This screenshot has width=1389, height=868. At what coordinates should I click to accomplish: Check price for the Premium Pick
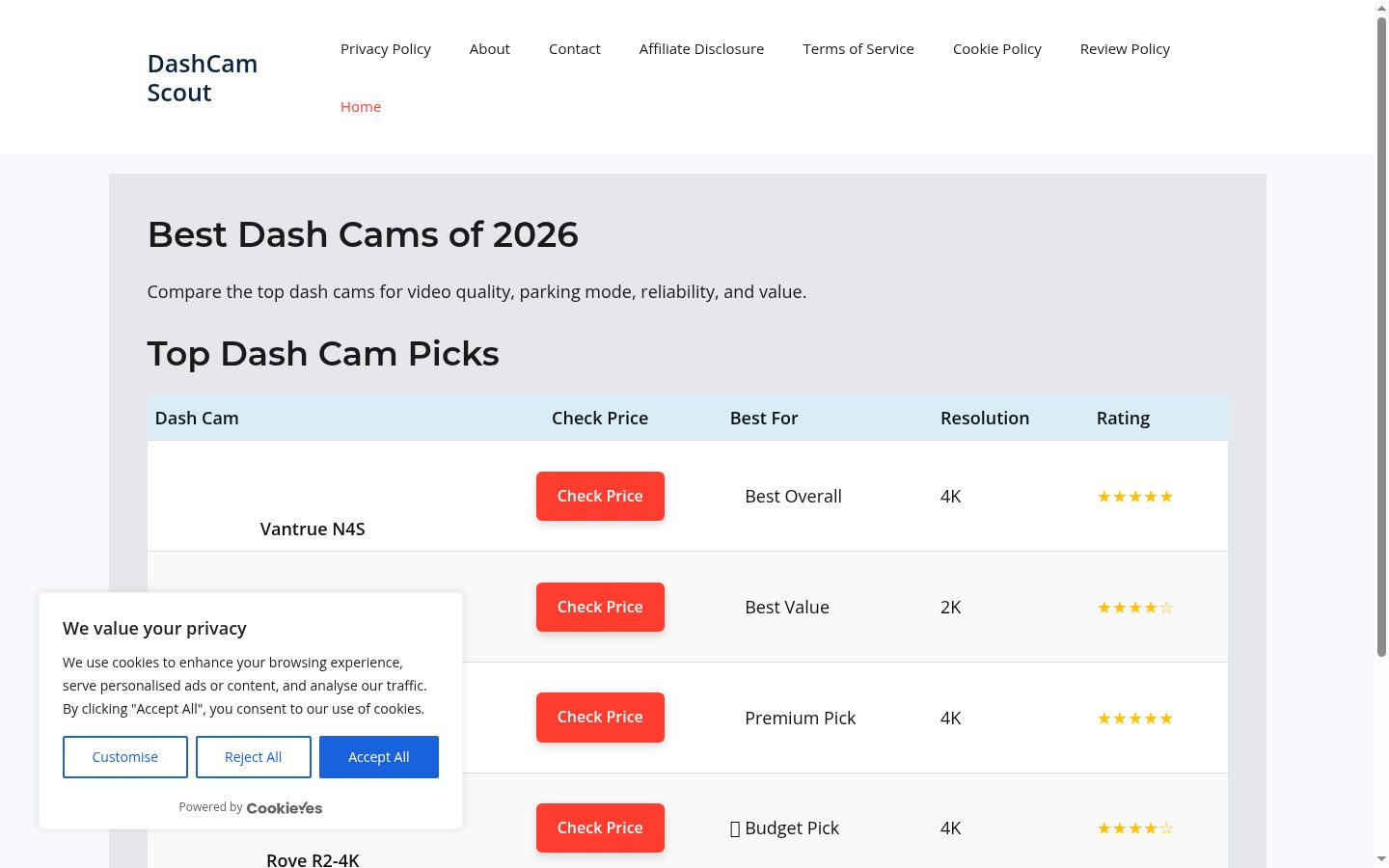tap(600, 718)
